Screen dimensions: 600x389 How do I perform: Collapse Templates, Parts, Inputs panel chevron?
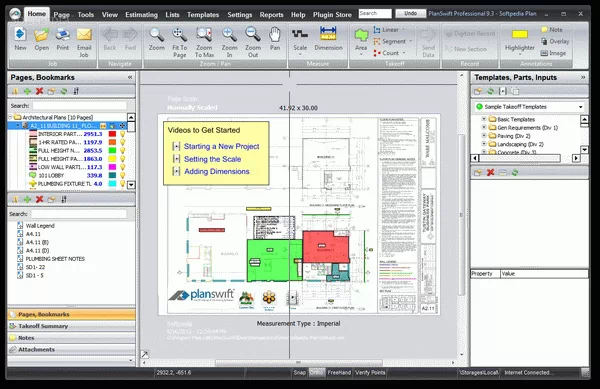[x=583, y=77]
